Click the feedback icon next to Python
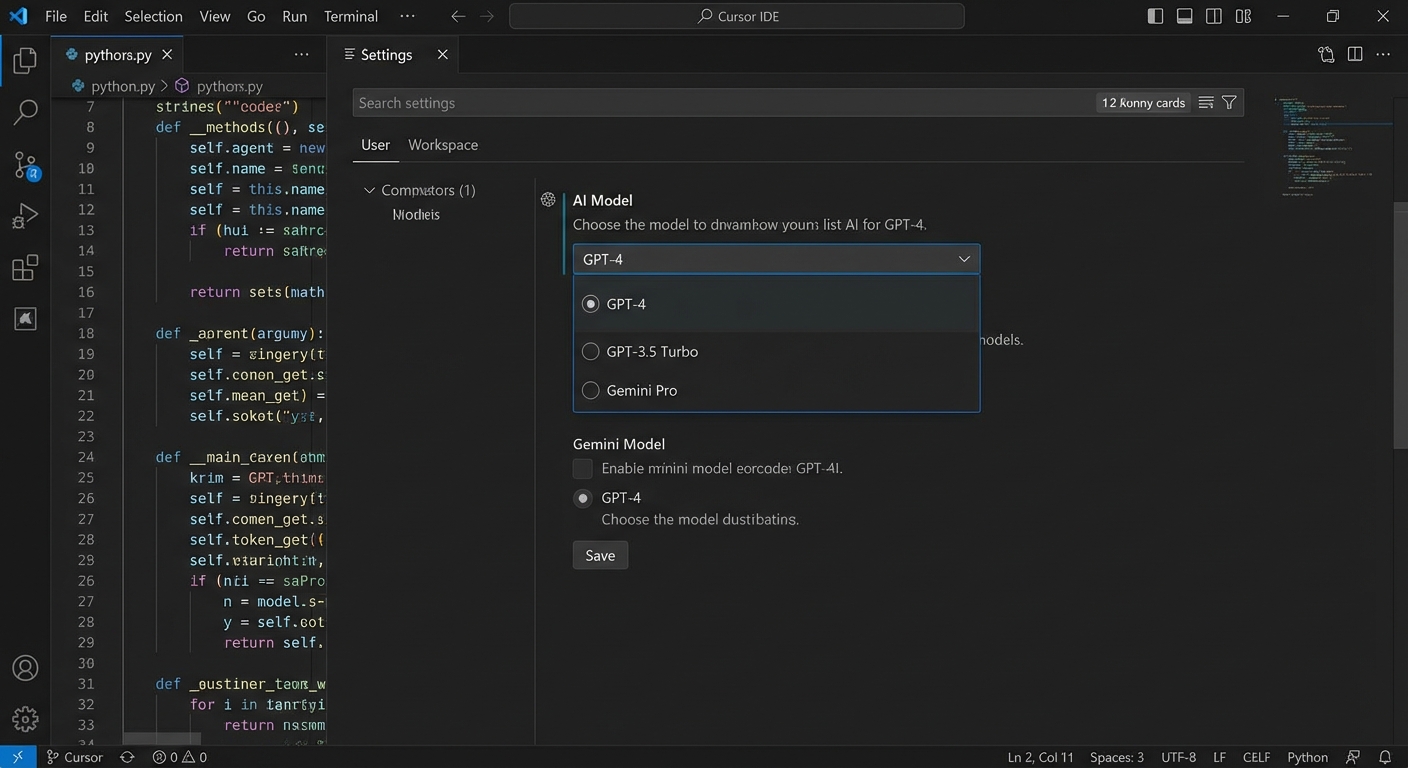The image size is (1408, 768). [1353, 757]
